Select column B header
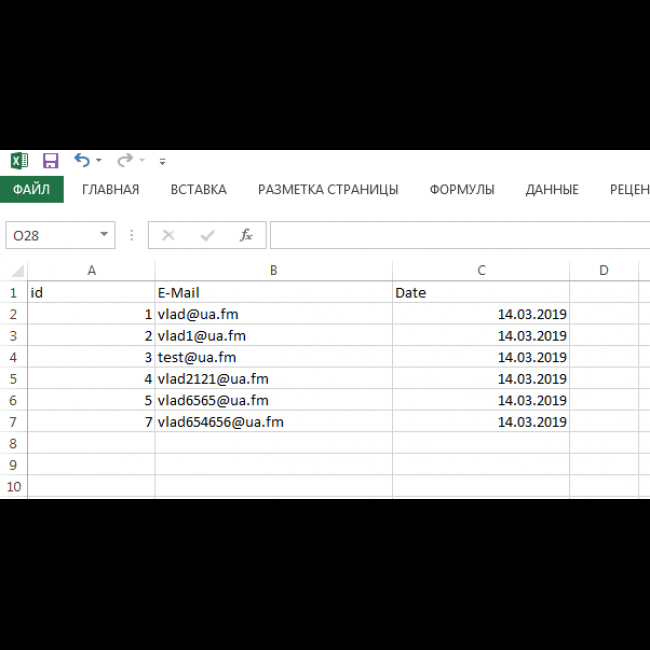This screenshot has height=650, width=650. click(x=273, y=271)
